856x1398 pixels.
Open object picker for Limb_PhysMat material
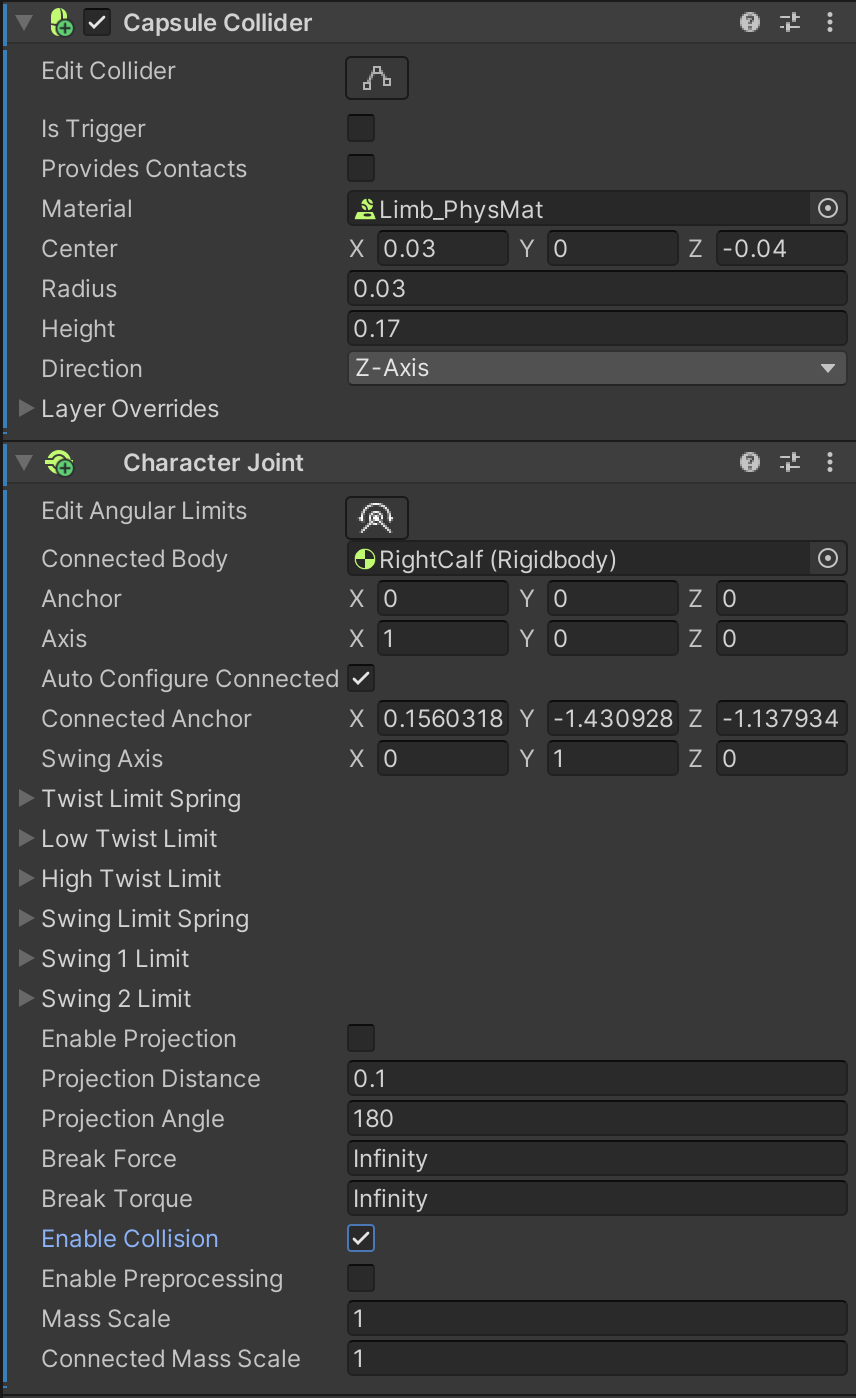click(828, 209)
